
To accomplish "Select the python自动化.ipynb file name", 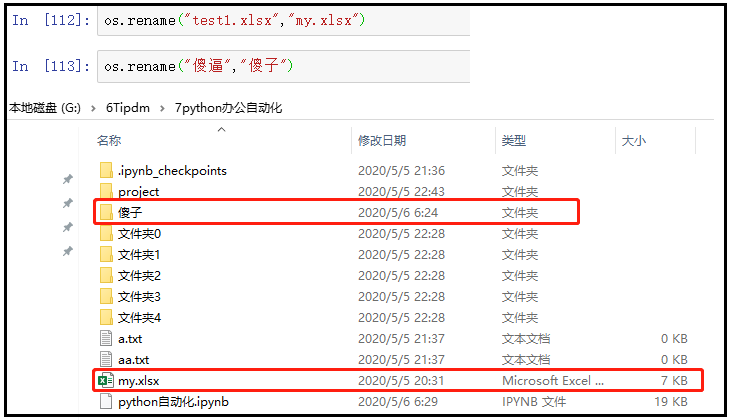I will click(x=173, y=401).
